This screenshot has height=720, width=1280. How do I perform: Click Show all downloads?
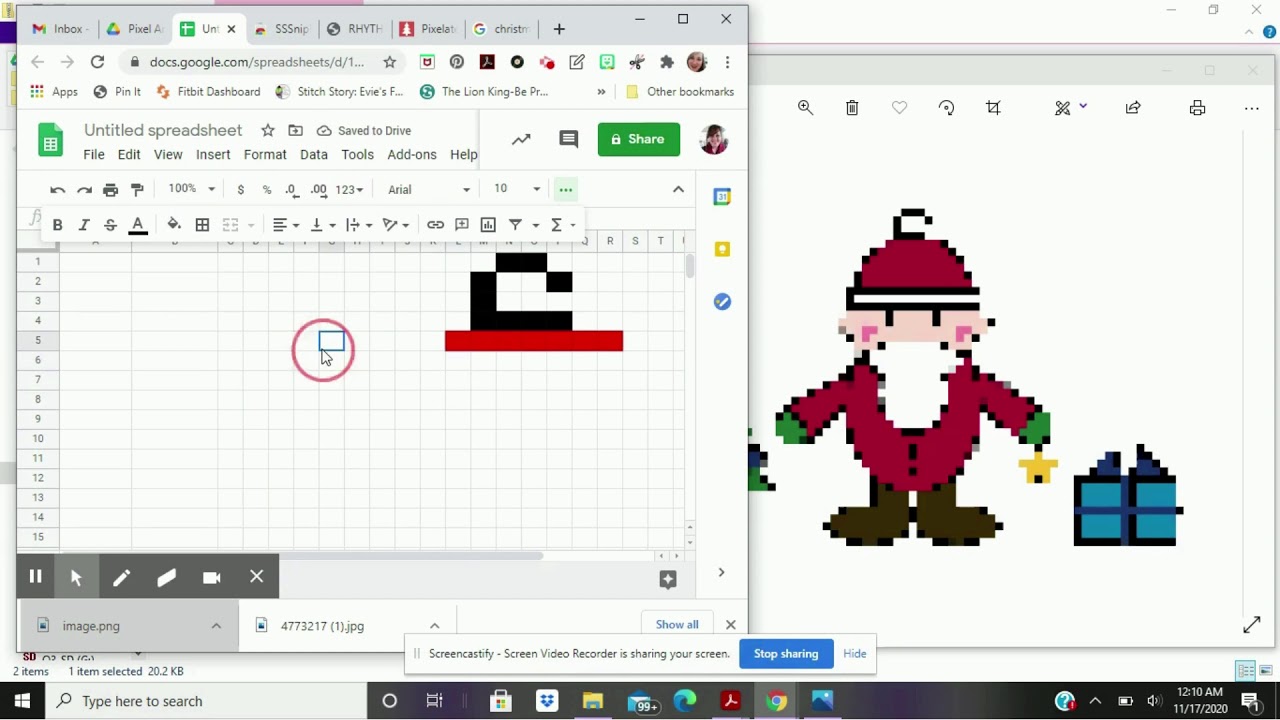click(677, 624)
